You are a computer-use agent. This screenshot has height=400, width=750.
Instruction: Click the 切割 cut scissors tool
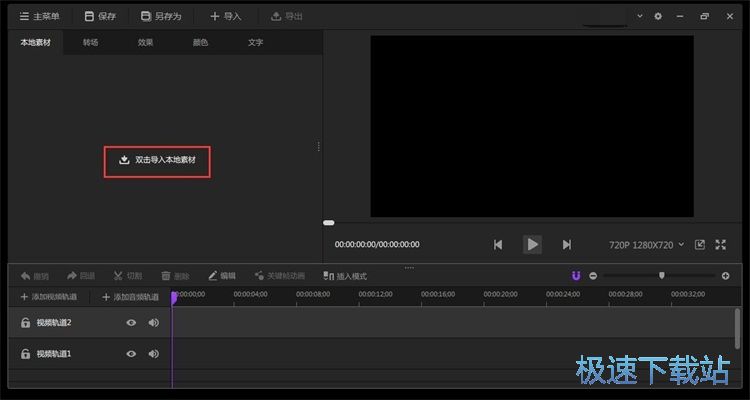[128, 276]
